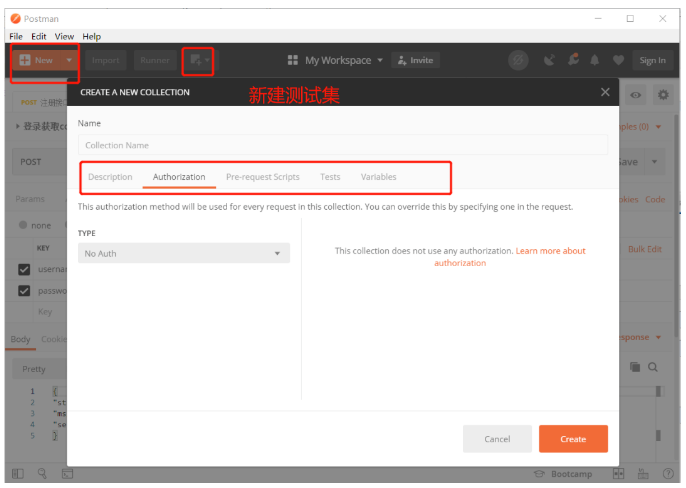686x488 pixels.
Task: Click the Code link in background
Action: pyautogui.click(x=655, y=199)
